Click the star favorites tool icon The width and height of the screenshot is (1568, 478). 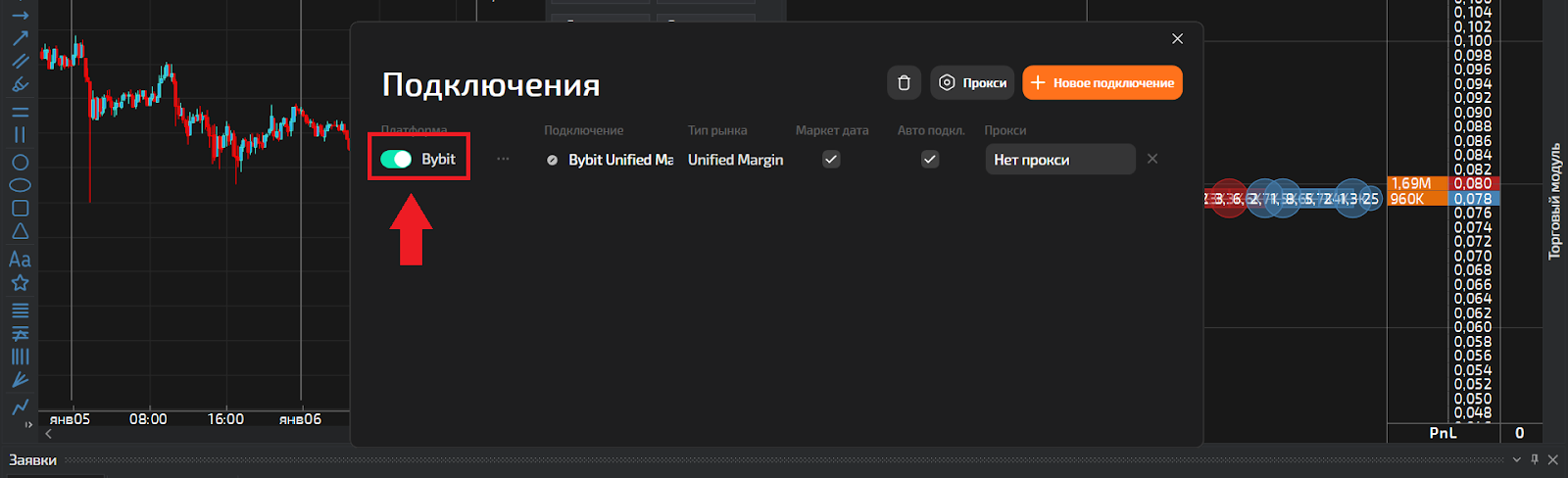(20, 284)
